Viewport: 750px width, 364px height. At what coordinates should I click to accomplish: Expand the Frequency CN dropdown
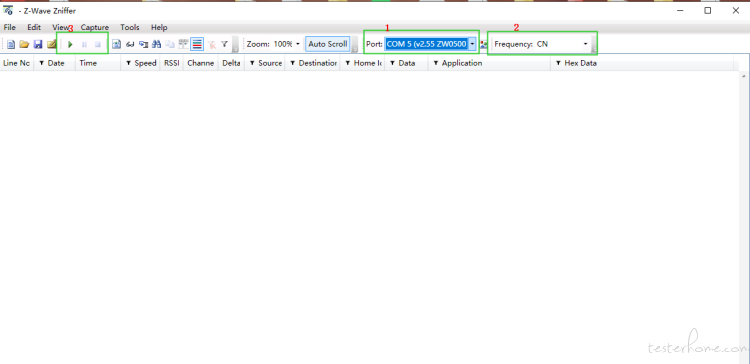point(585,44)
